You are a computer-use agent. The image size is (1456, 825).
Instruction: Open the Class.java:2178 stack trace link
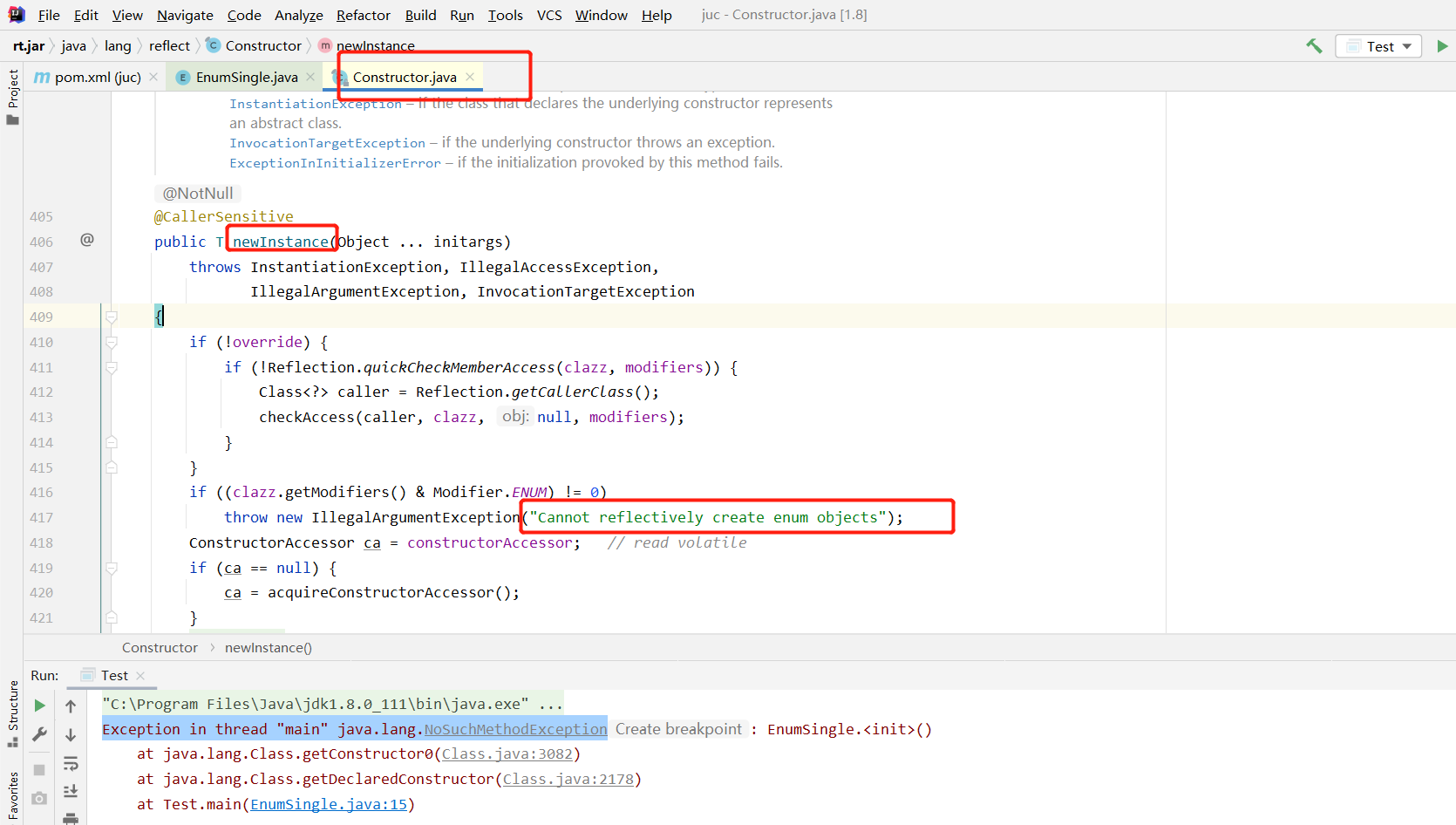pos(568,779)
